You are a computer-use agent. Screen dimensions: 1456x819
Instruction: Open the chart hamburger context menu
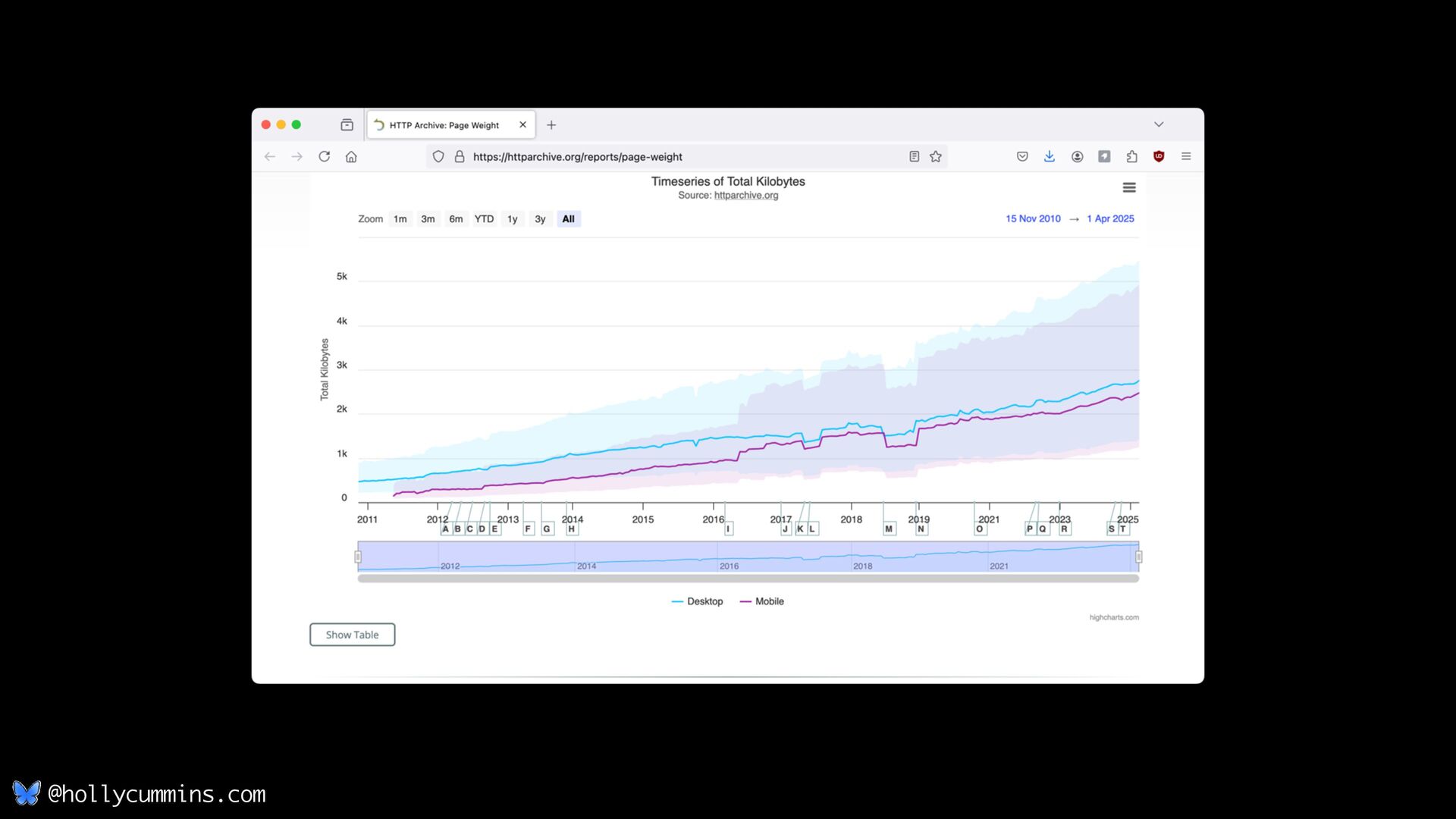(1129, 187)
